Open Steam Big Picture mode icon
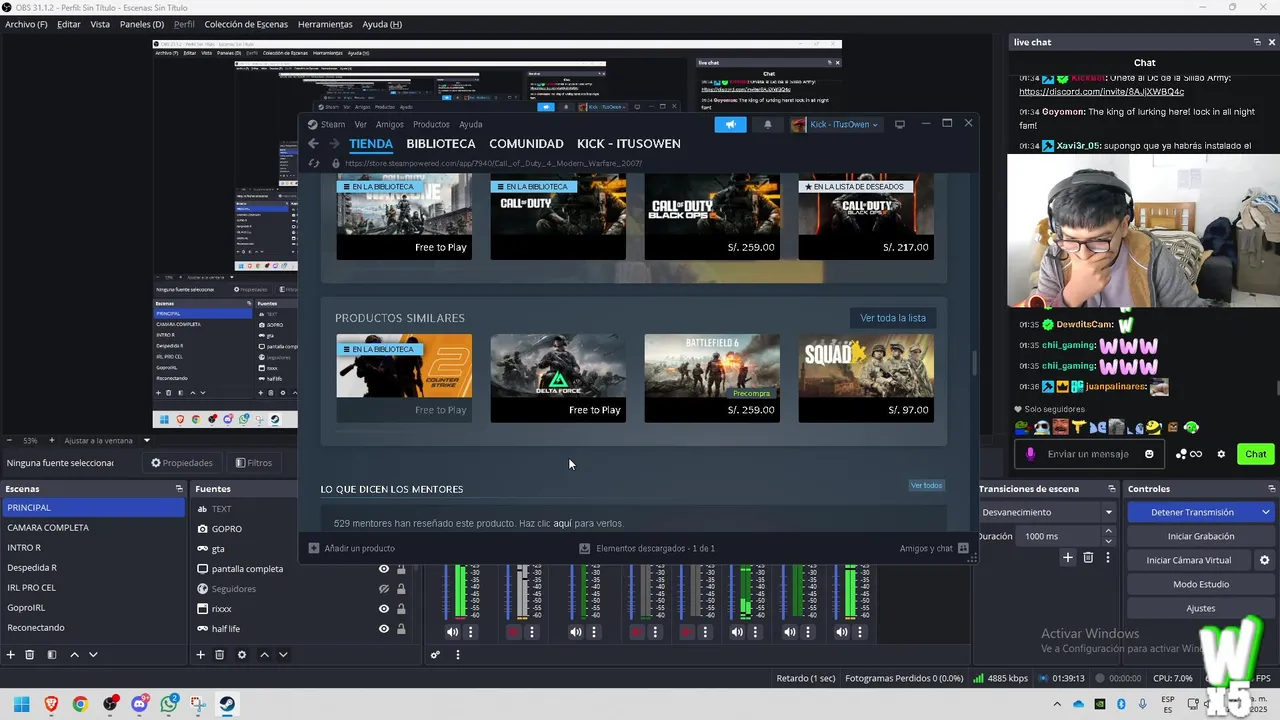This screenshot has width=1280, height=720. coord(900,124)
